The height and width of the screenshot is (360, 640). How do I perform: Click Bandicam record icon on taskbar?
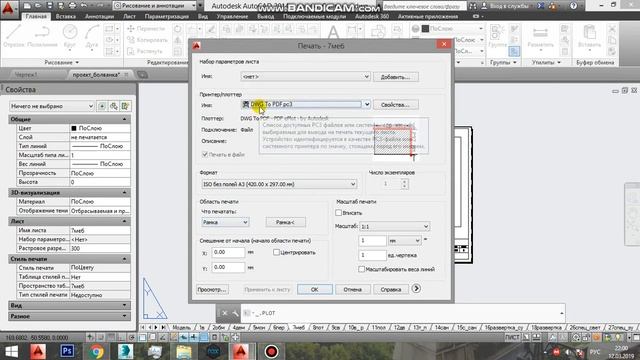tap(271, 351)
